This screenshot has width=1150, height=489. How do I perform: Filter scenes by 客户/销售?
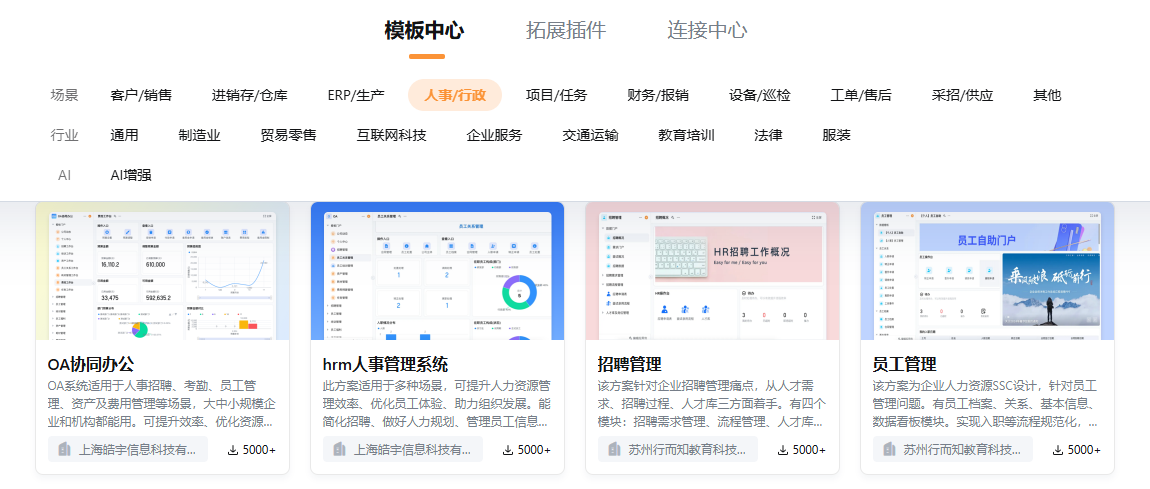[141, 95]
